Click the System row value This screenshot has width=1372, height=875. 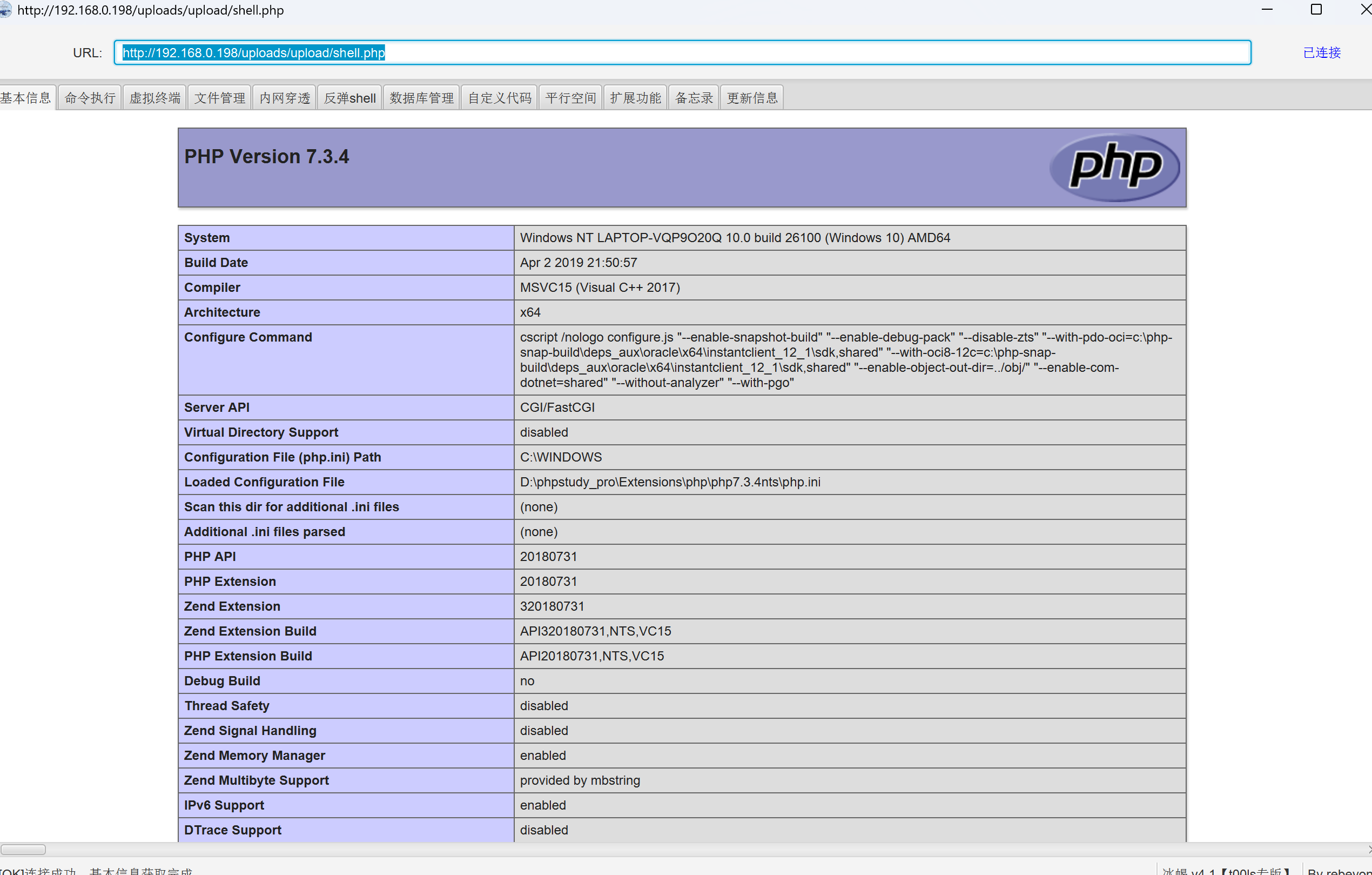tap(735, 238)
